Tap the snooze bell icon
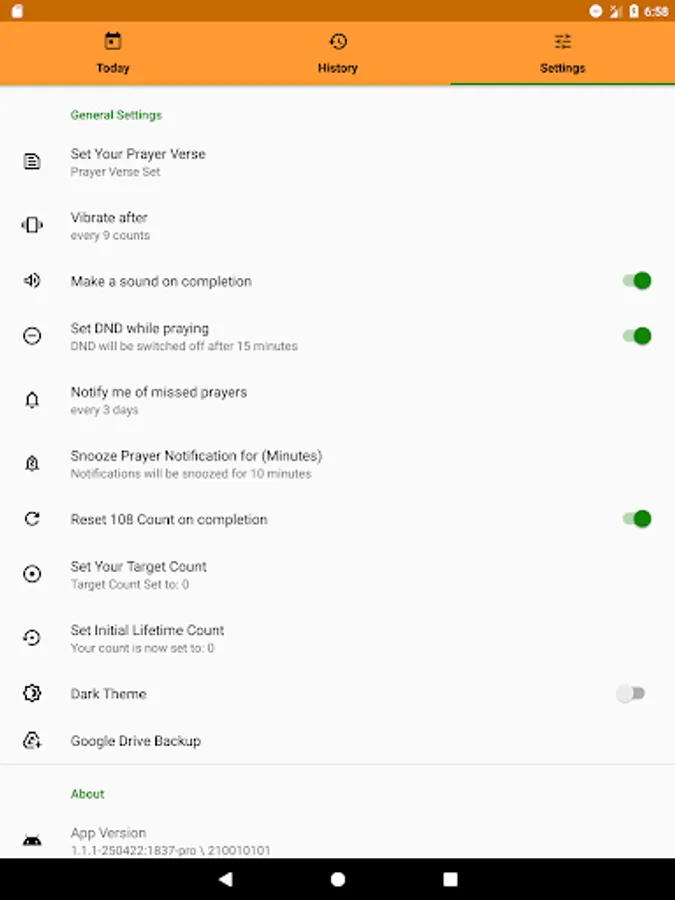Viewport: 675px width, 900px height. 32,463
